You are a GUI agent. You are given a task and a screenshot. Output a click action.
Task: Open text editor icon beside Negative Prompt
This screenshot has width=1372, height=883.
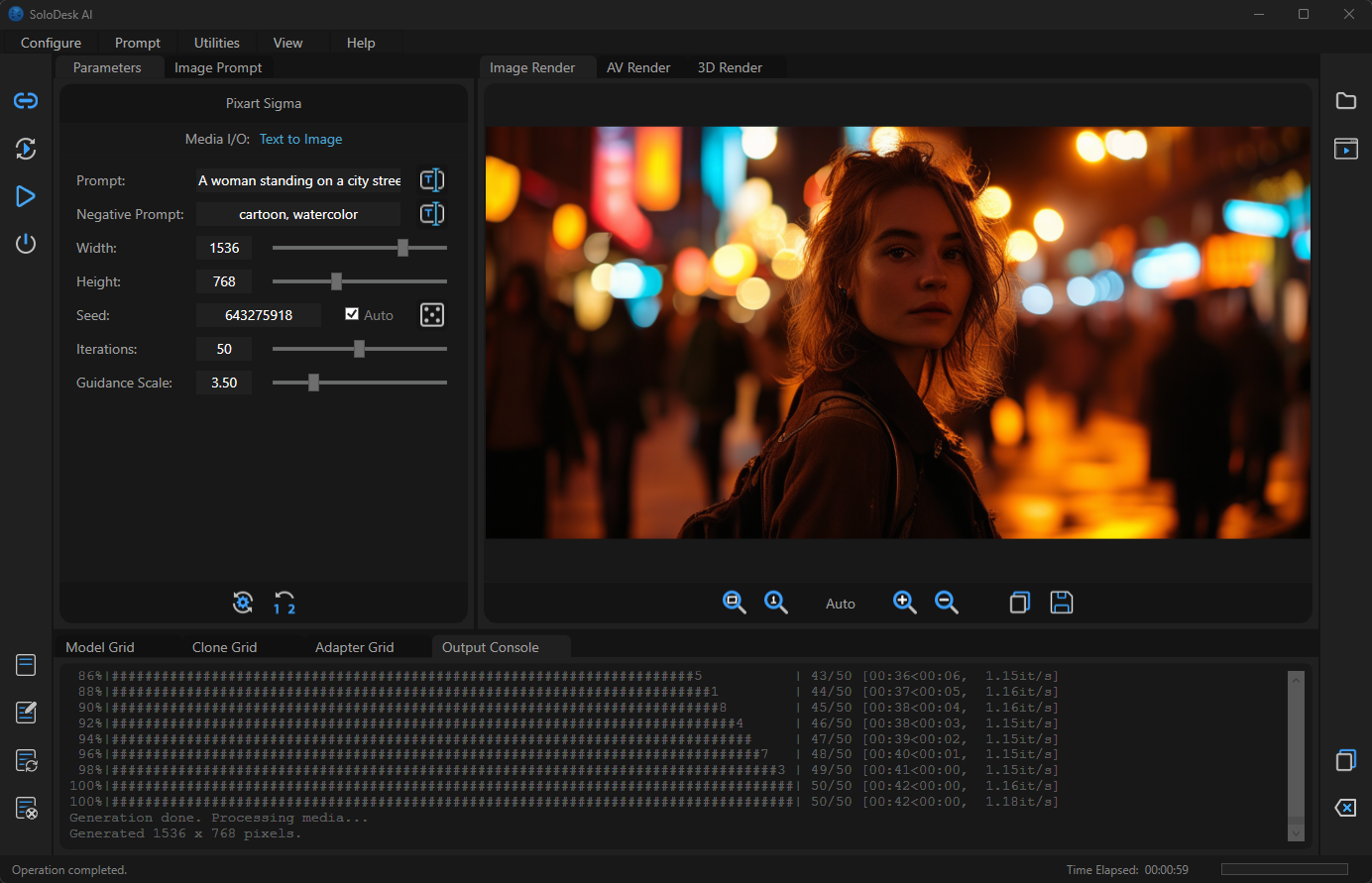point(432,214)
